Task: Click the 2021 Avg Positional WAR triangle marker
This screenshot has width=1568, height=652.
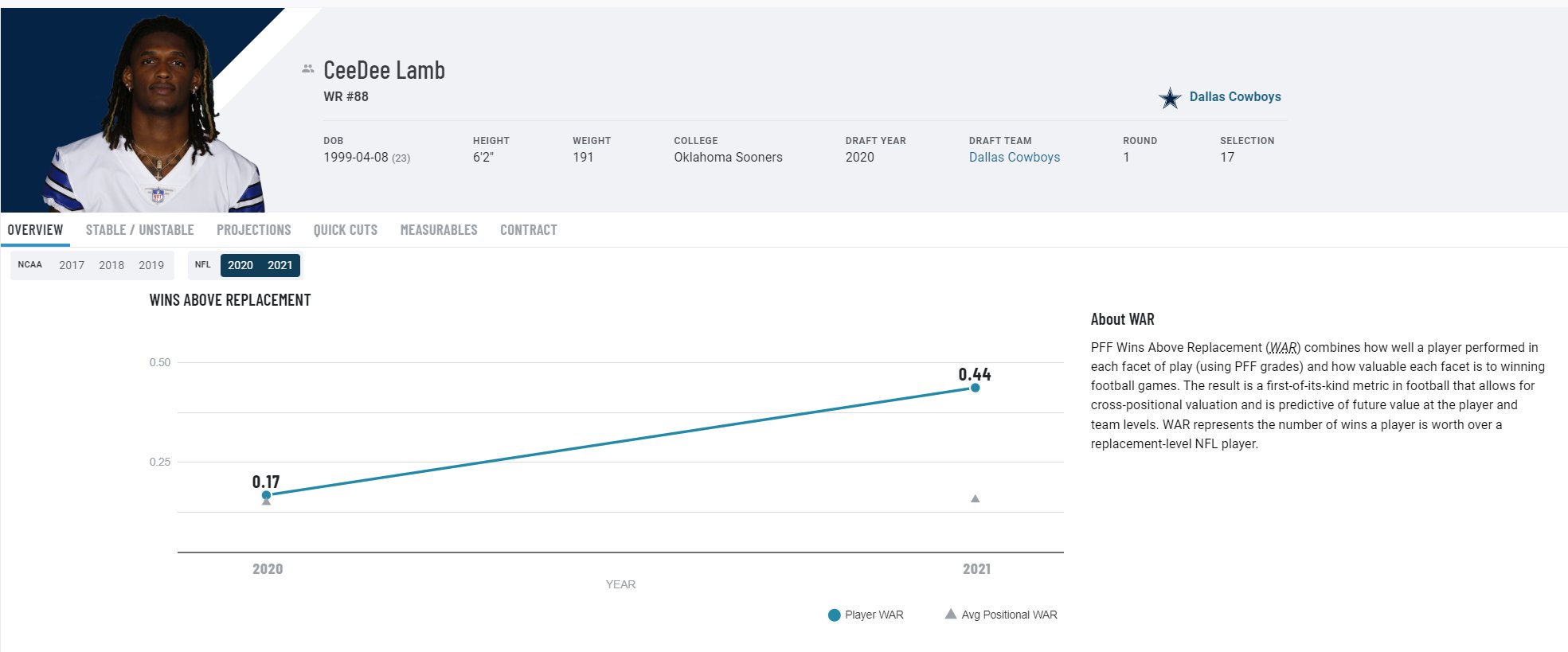Action: tap(975, 498)
